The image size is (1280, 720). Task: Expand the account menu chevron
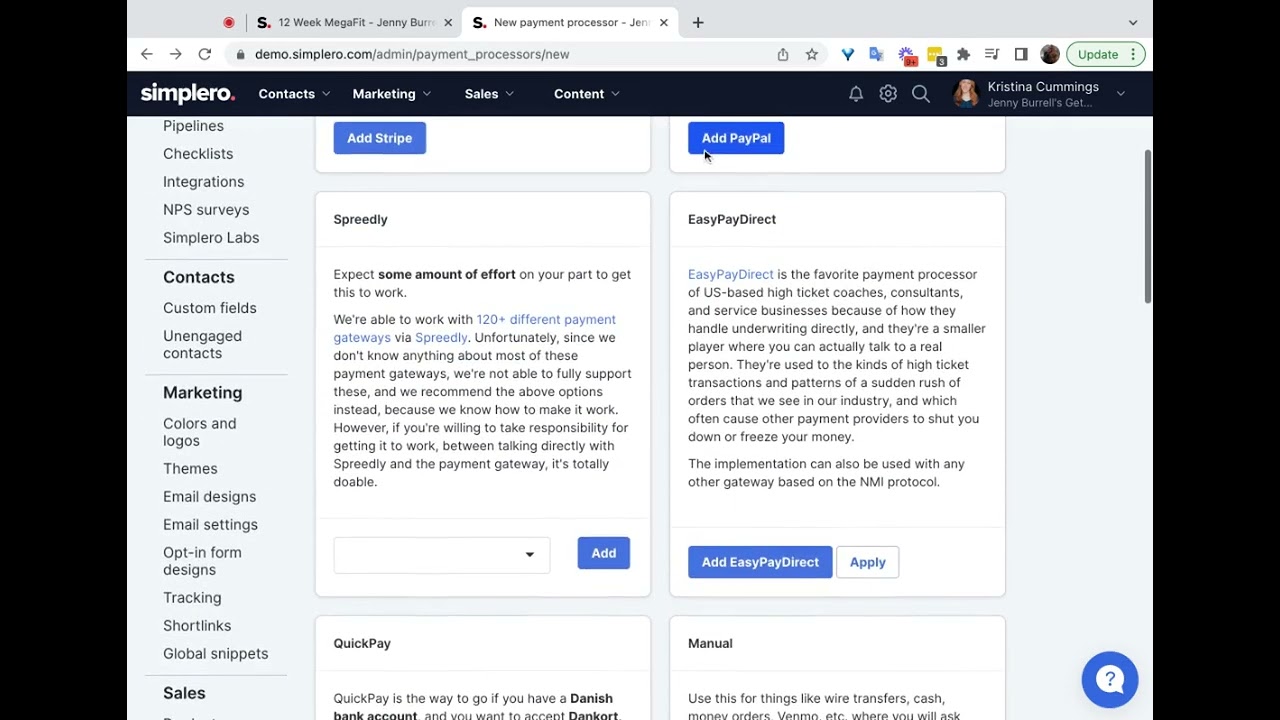coord(1121,94)
